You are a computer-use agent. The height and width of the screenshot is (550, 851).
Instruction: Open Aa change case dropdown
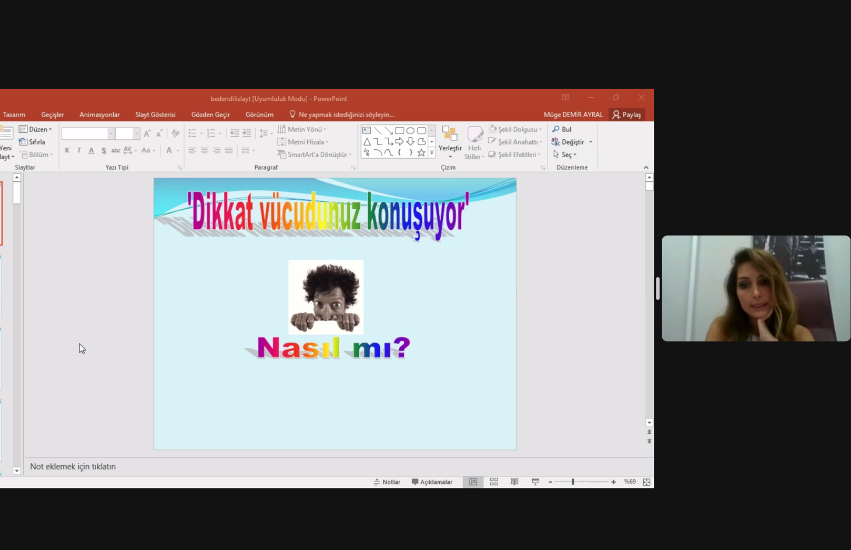point(148,150)
